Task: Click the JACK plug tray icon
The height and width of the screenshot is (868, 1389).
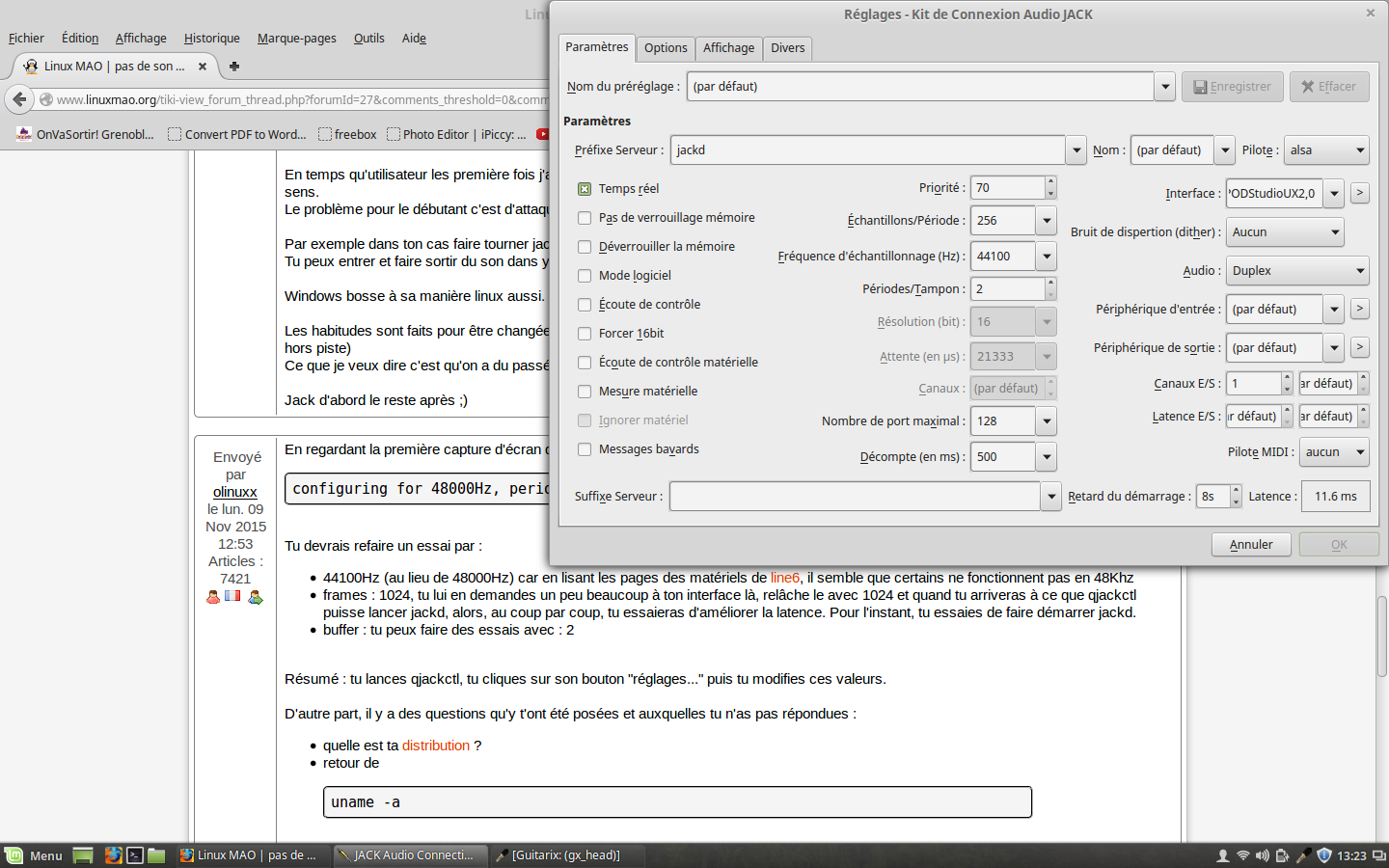Action: coord(1303,855)
